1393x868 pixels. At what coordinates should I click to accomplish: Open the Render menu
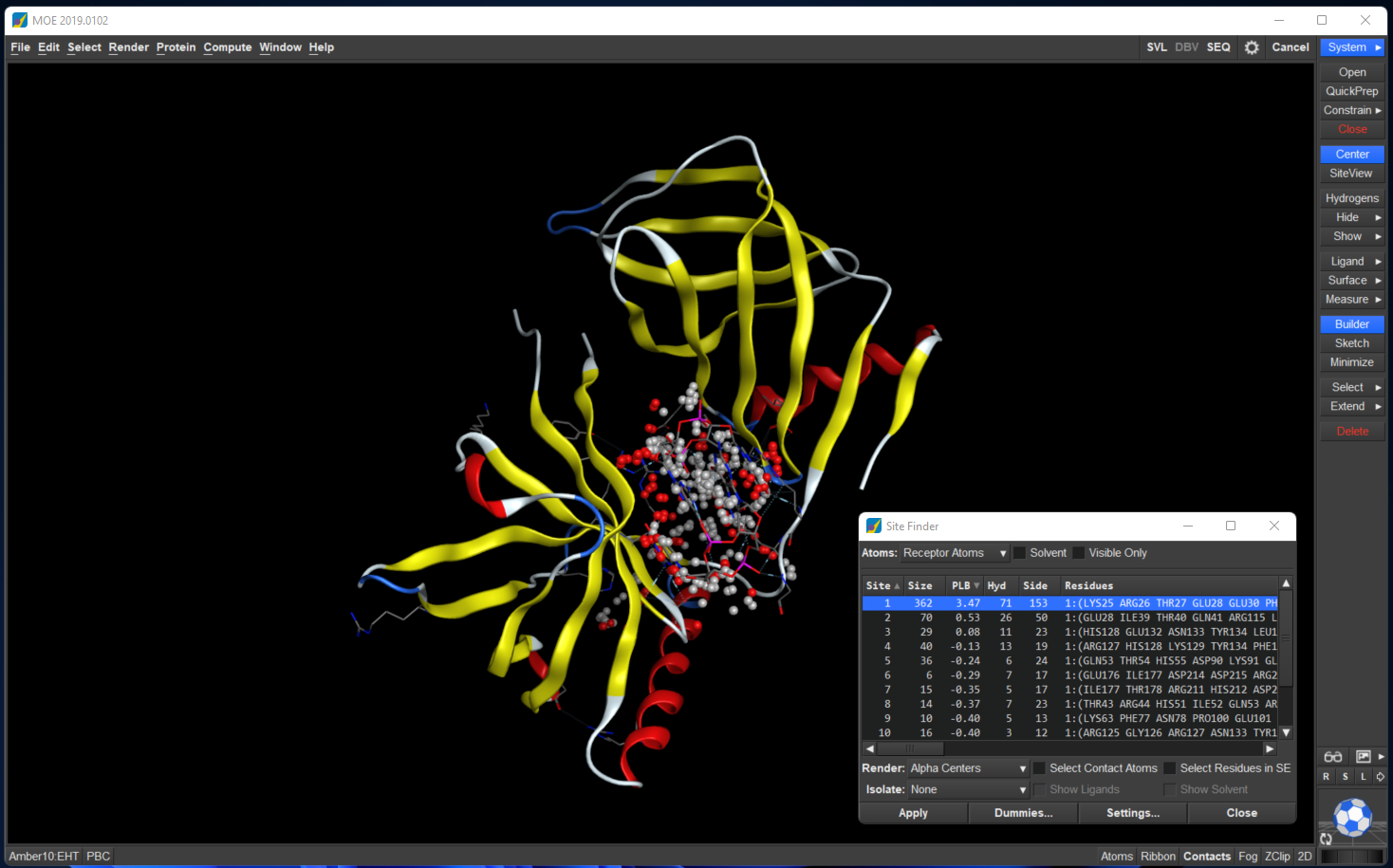point(129,47)
